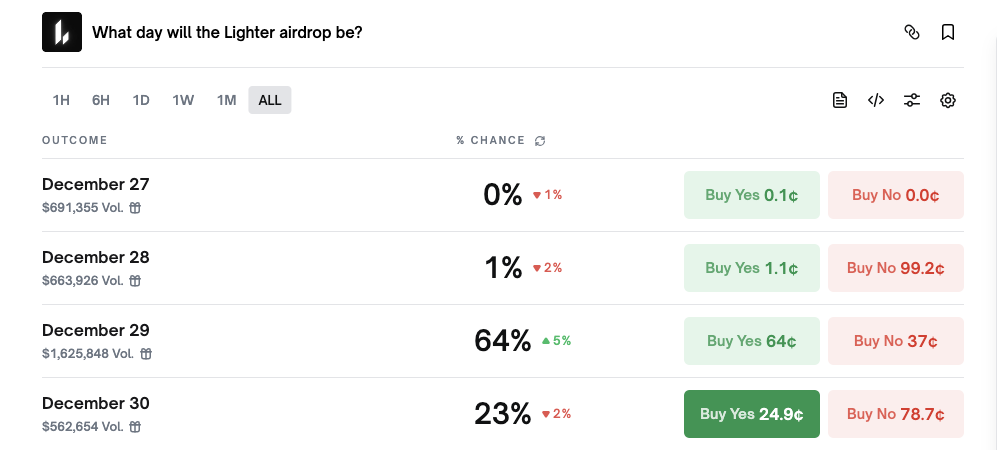Click the Lighter market logo

click(61, 32)
